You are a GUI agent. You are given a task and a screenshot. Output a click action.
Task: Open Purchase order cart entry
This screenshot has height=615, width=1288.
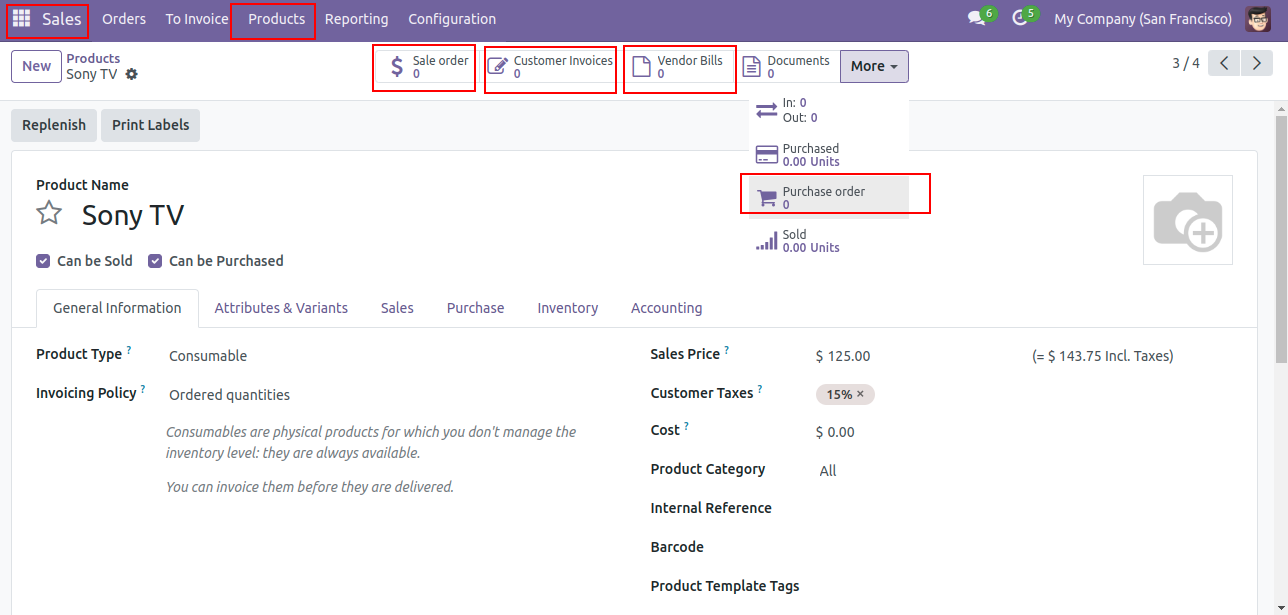pos(829,197)
